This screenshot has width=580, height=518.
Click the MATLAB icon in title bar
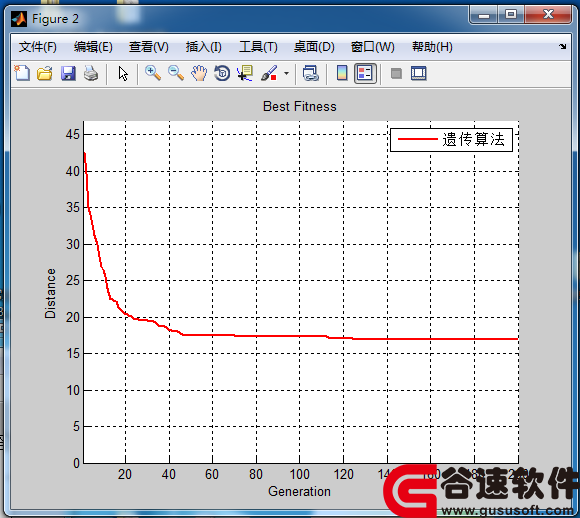pyautogui.click(x=19, y=19)
